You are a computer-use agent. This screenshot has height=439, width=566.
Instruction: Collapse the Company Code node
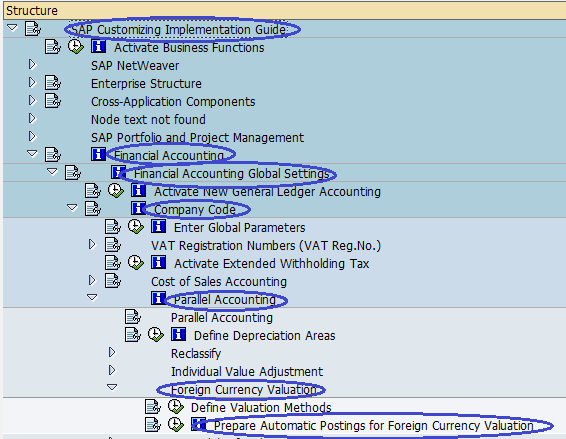tap(72, 208)
